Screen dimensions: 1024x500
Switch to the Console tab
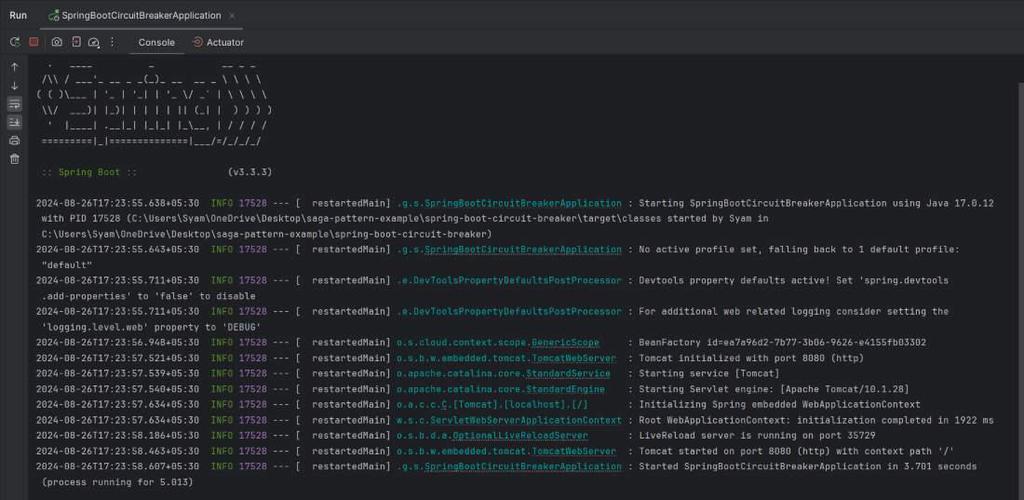pos(157,42)
